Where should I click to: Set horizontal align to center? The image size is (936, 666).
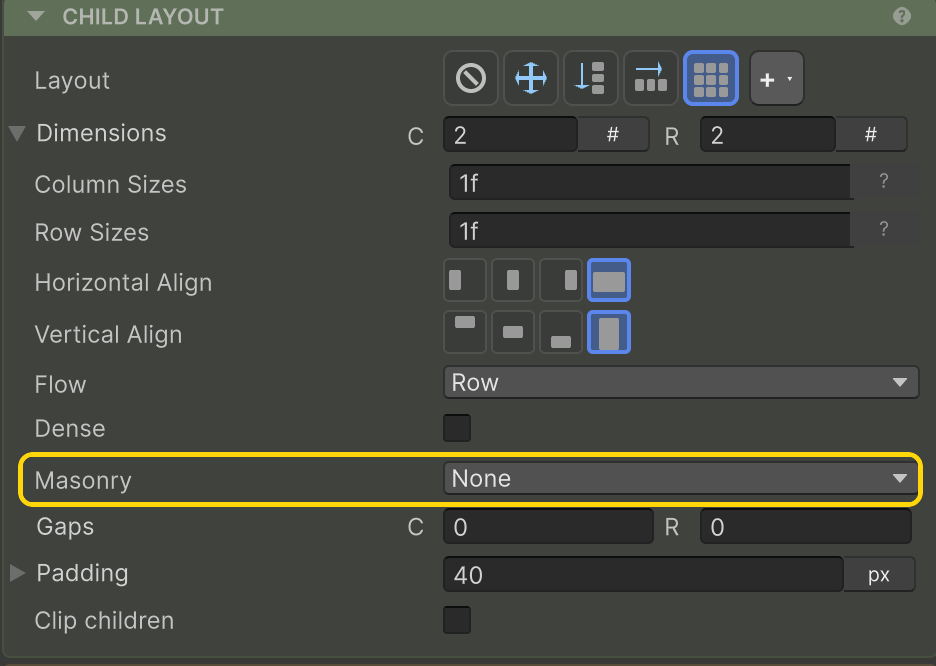(x=513, y=280)
